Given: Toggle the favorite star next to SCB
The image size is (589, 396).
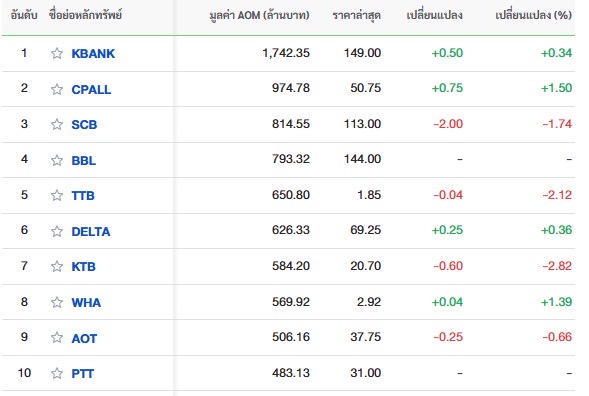Looking at the screenshot, I should (57, 124).
